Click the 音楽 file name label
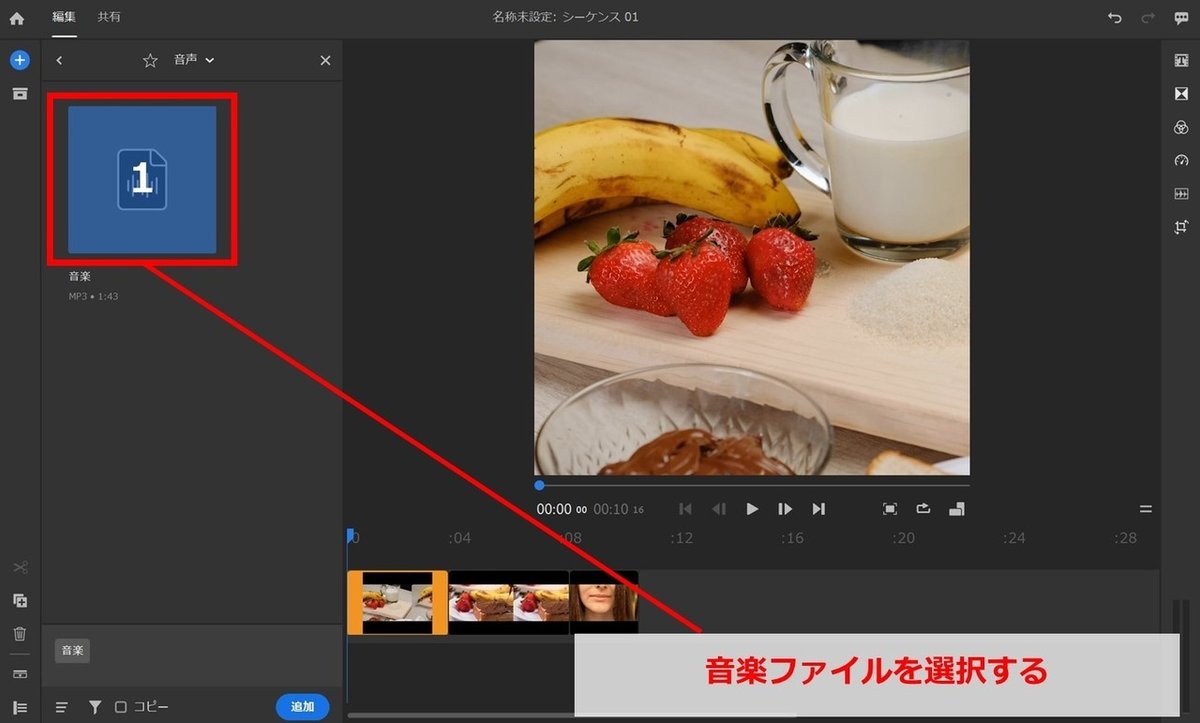 point(80,276)
